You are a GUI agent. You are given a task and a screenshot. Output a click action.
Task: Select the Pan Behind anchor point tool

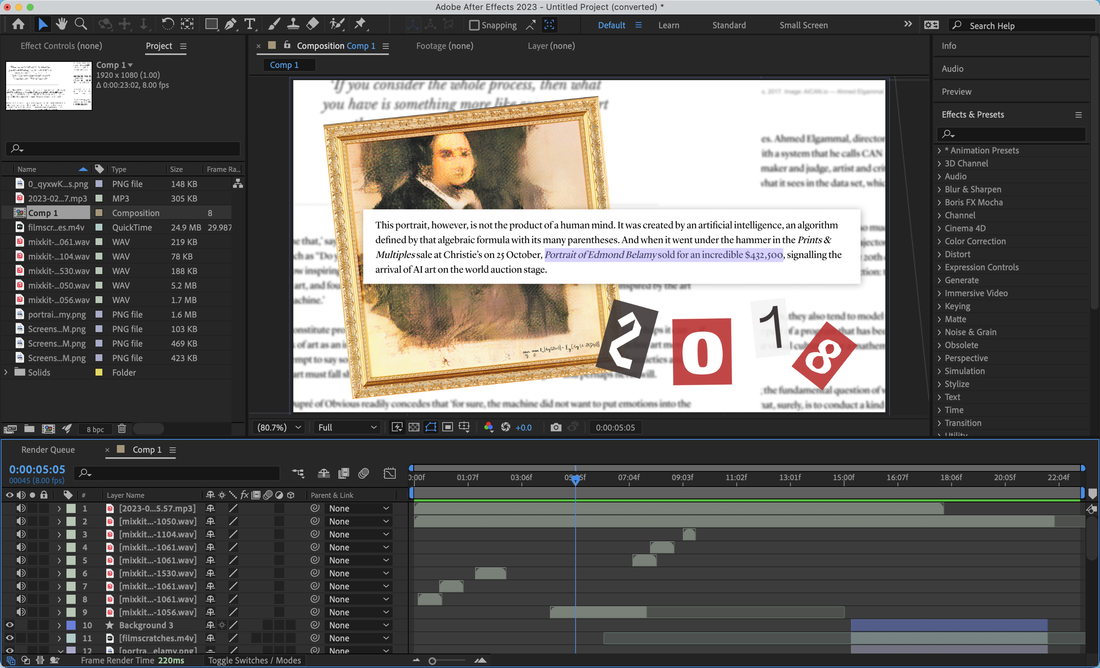pyautogui.click(x=187, y=24)
